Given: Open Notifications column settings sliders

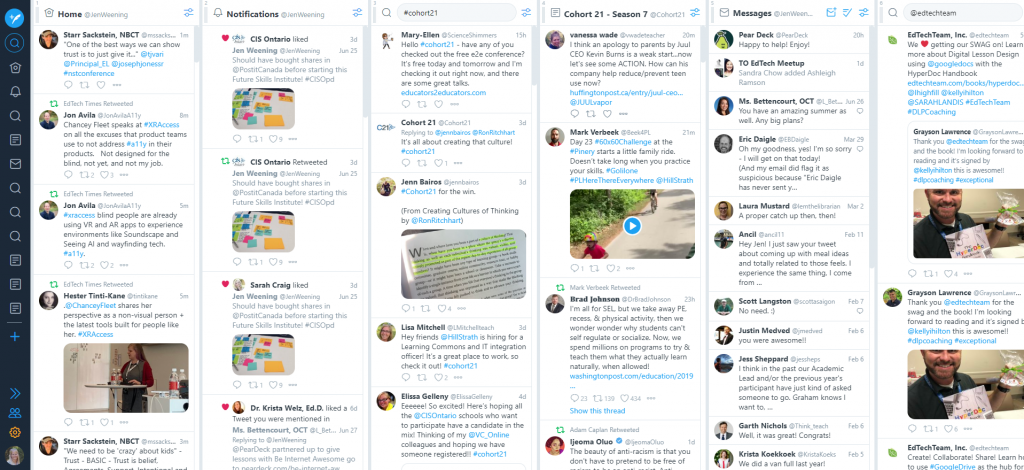Looking at the screenshot, I should point(357,12).
